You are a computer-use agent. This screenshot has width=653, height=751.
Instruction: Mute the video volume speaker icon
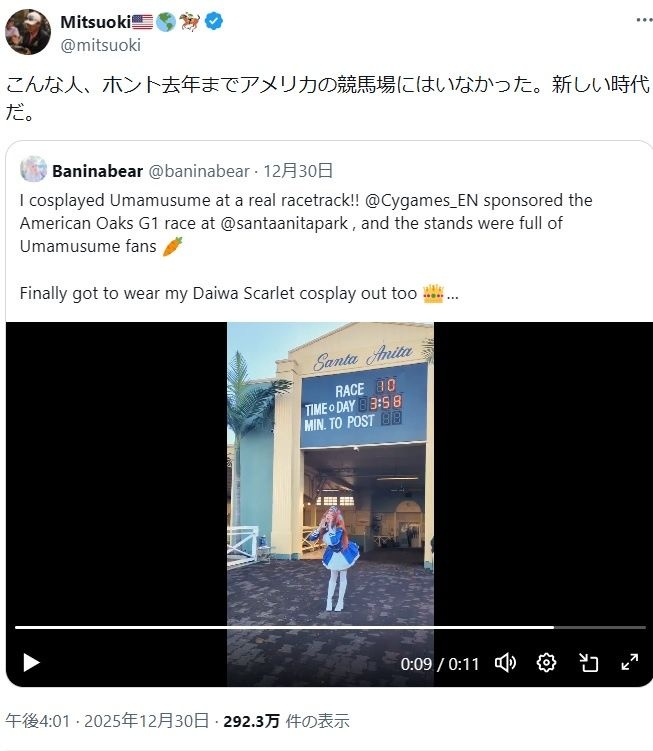(505, 663)
